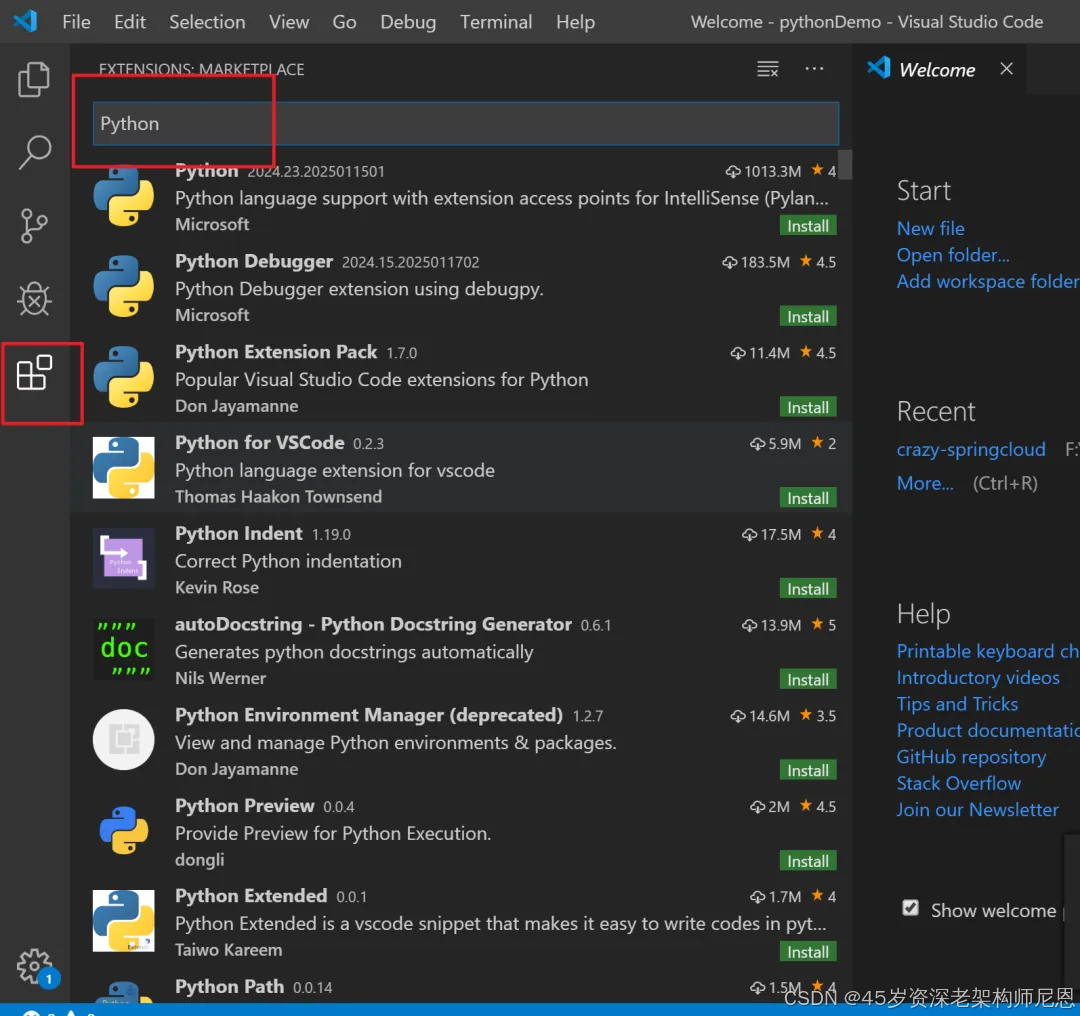Open the Help menu
This screenshot has height=1016, width=1080.
(x=576, y=22)
